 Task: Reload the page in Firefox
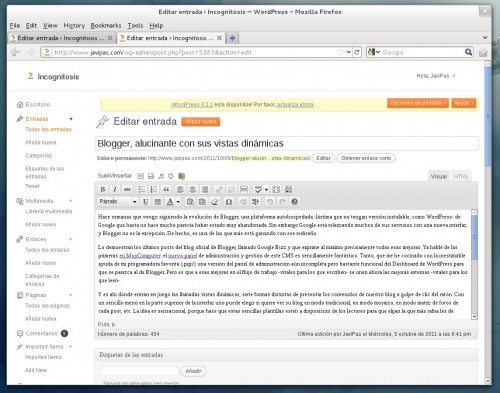[357, 52]
